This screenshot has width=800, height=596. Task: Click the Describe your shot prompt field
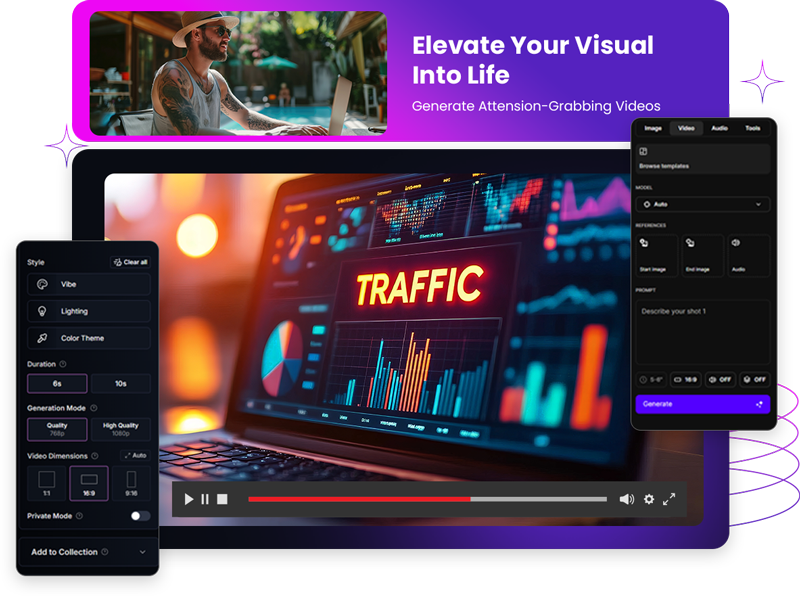click(702, 330)
